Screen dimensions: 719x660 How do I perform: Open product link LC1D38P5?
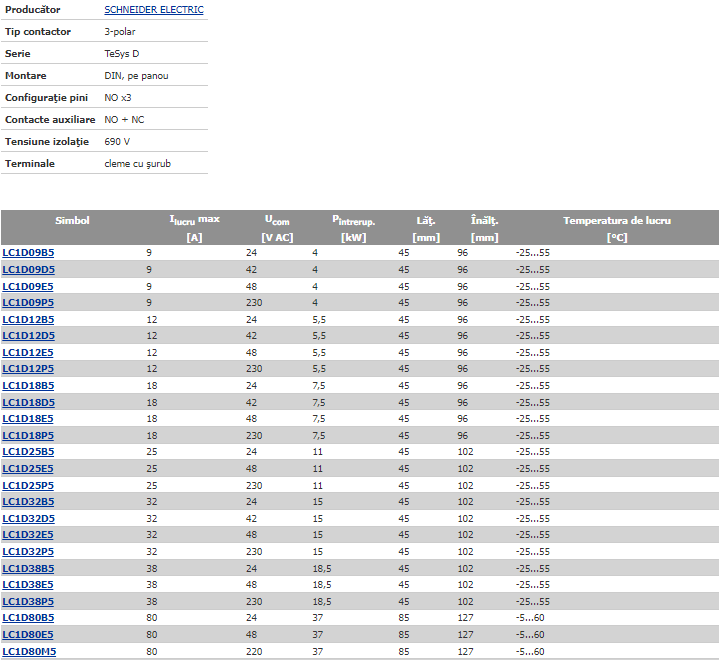(x=28, y=602)
